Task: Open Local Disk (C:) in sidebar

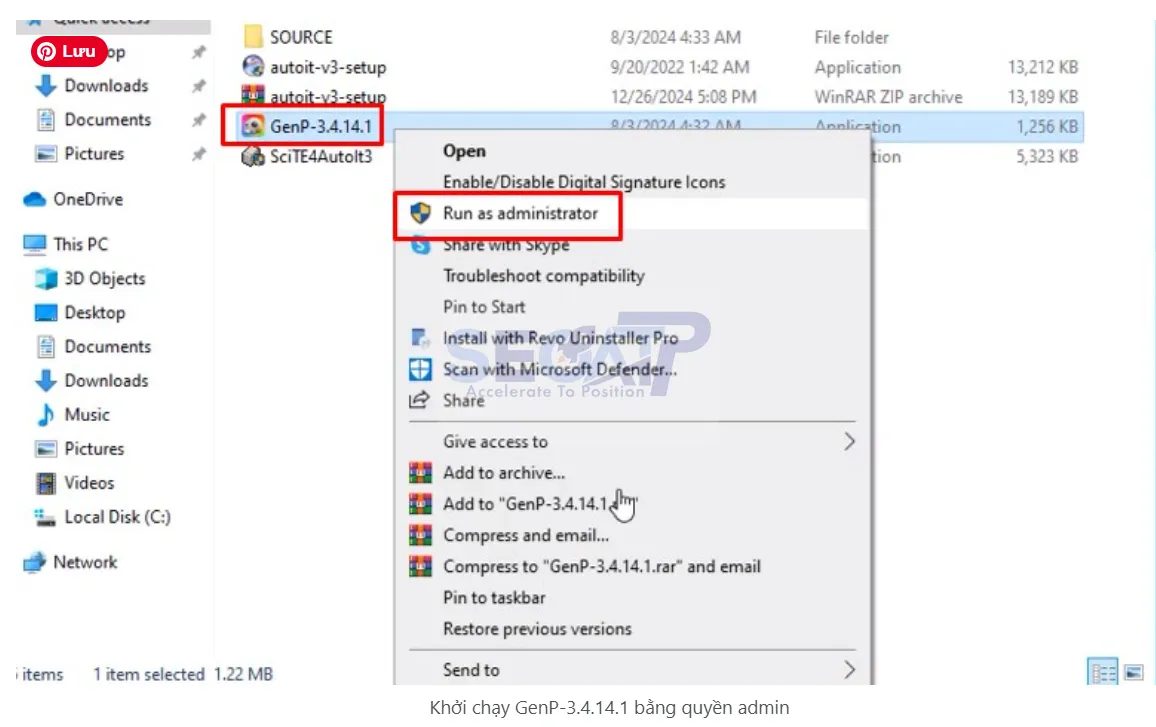Action: coord(117,517)
